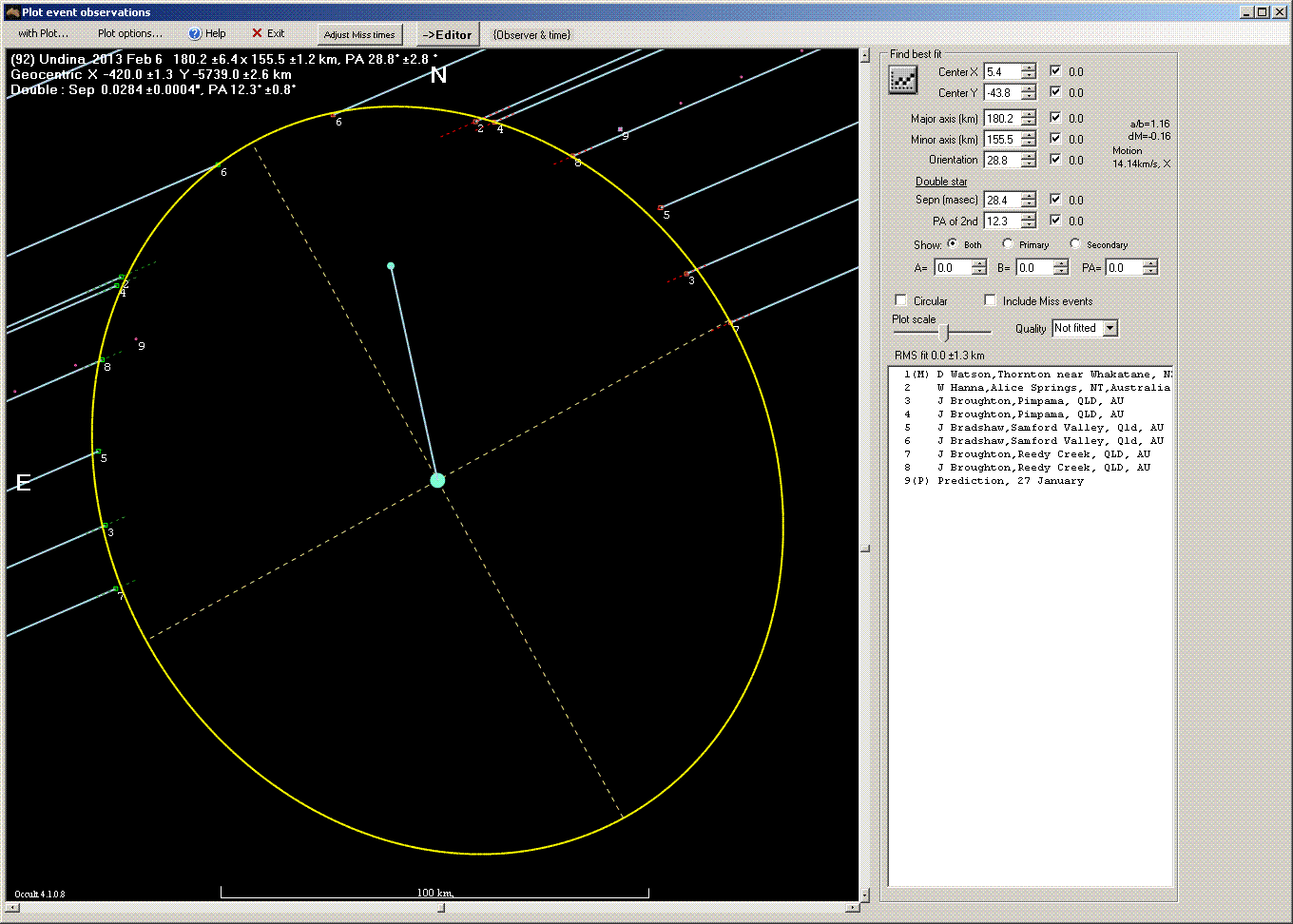The width and height of the screenshot is (1293, 924).
Task: Toggle the Major axis fit checkbox
Action: 1055,117
